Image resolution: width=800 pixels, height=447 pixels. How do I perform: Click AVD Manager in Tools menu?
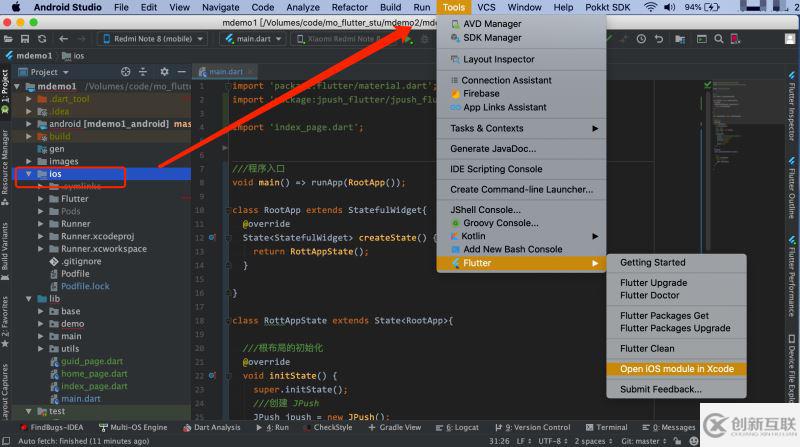(x=491, y=24)
